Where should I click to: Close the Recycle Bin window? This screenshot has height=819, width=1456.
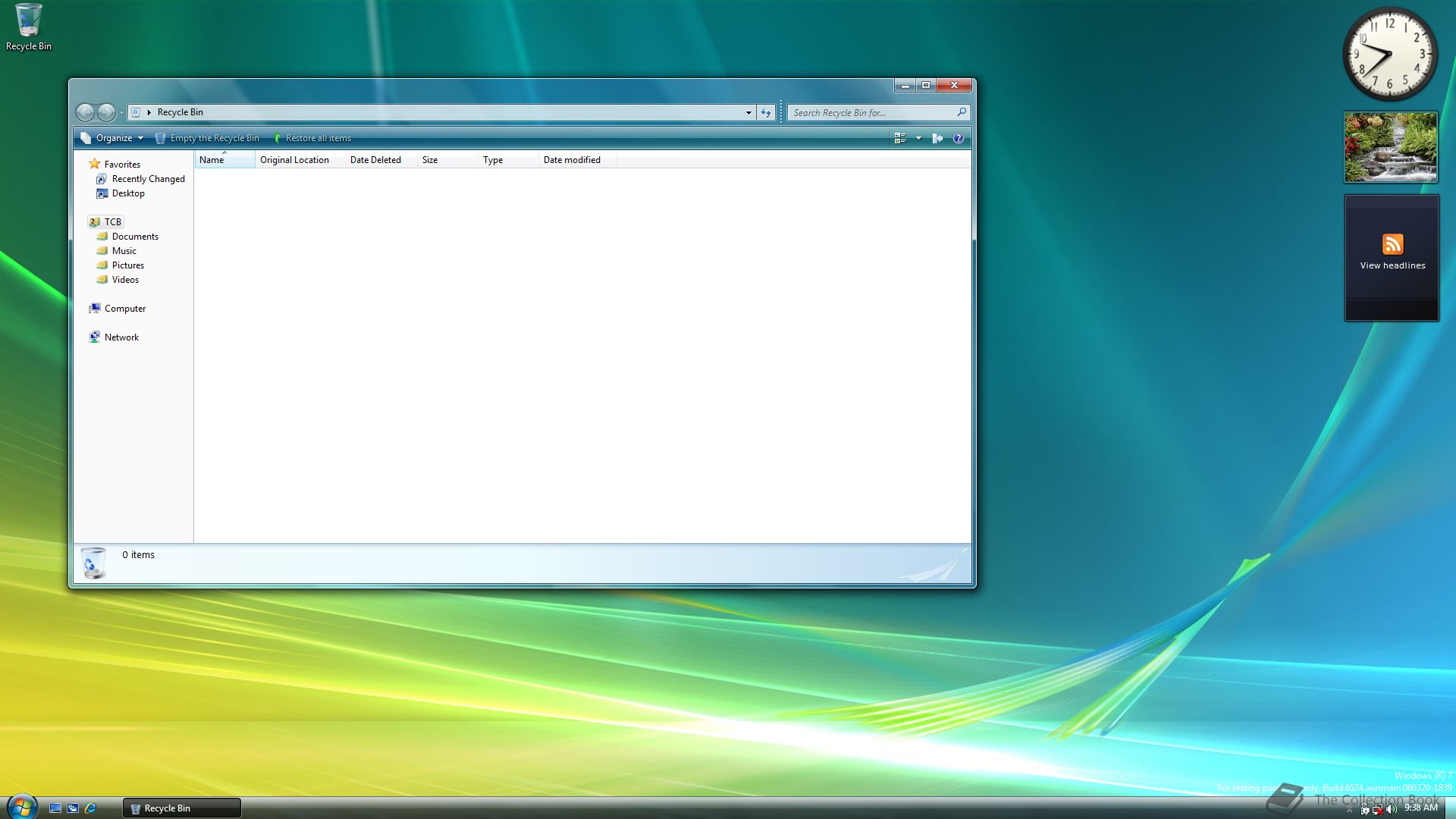click(x=954, y=85)
